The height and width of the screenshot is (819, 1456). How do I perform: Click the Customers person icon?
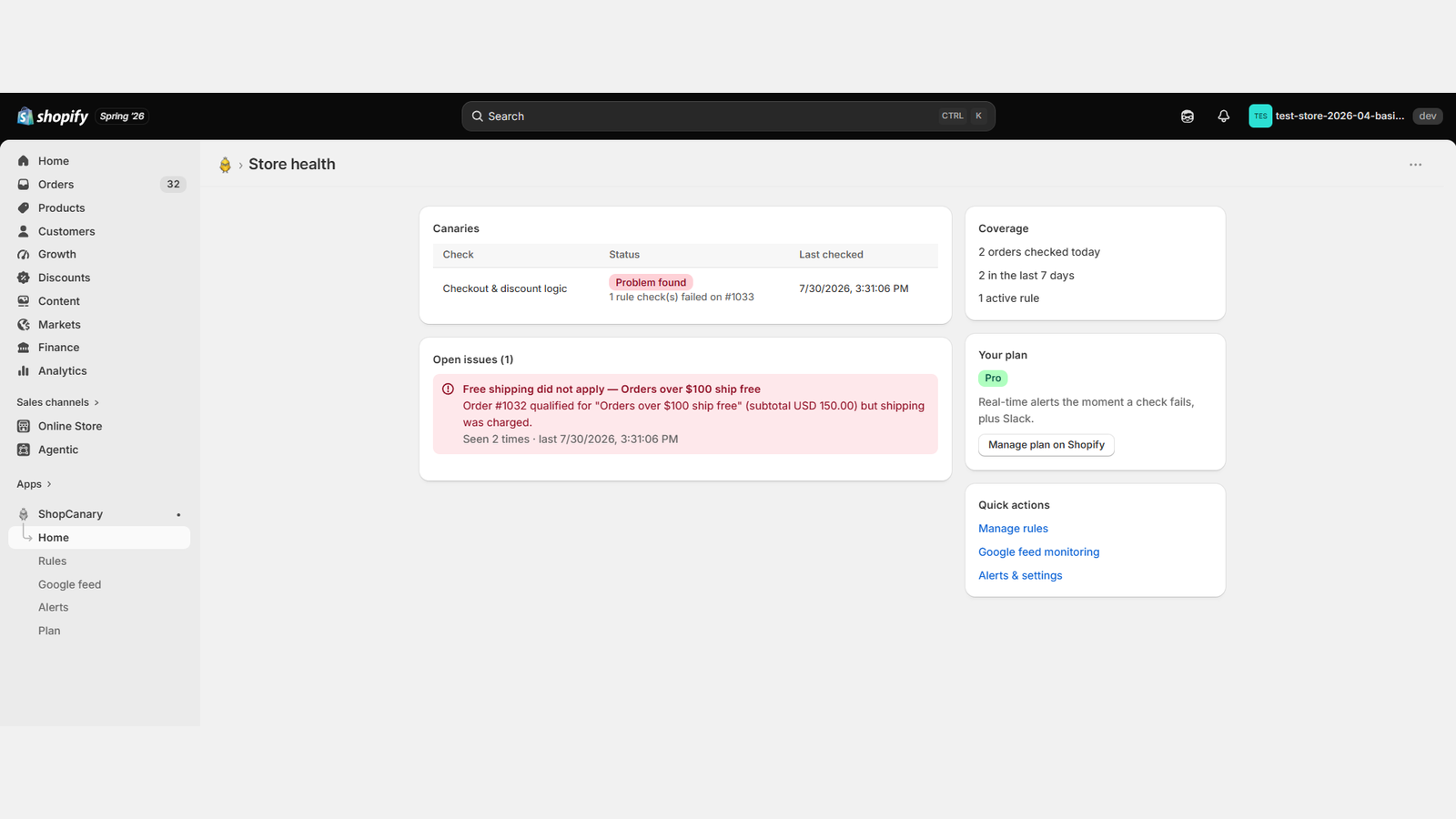24,231
